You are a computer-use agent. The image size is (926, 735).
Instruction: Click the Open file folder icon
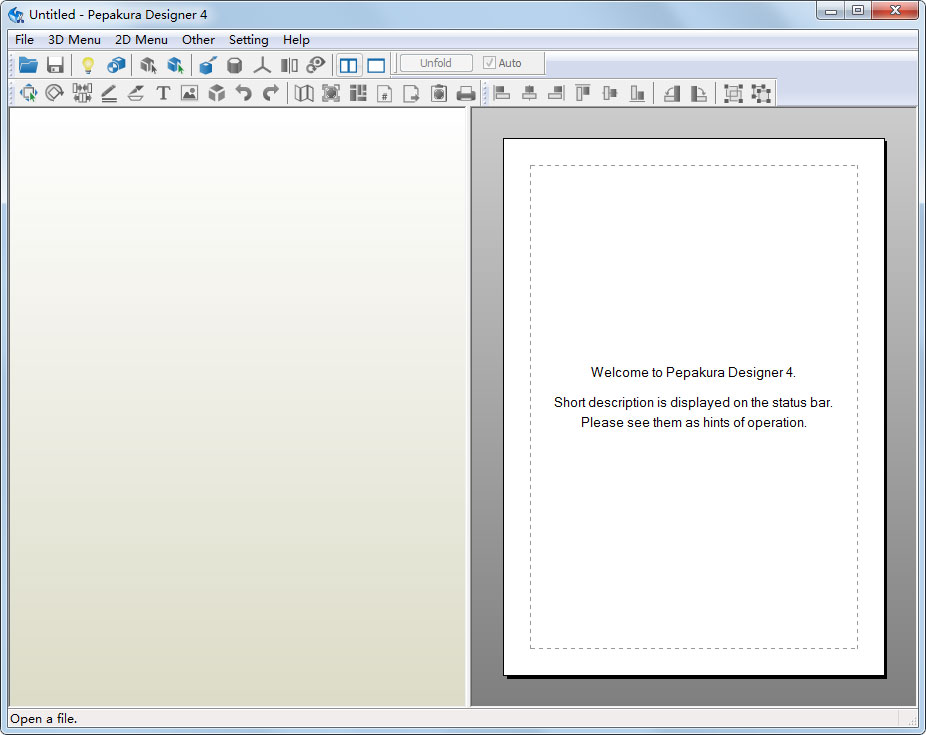click(28, 65)
